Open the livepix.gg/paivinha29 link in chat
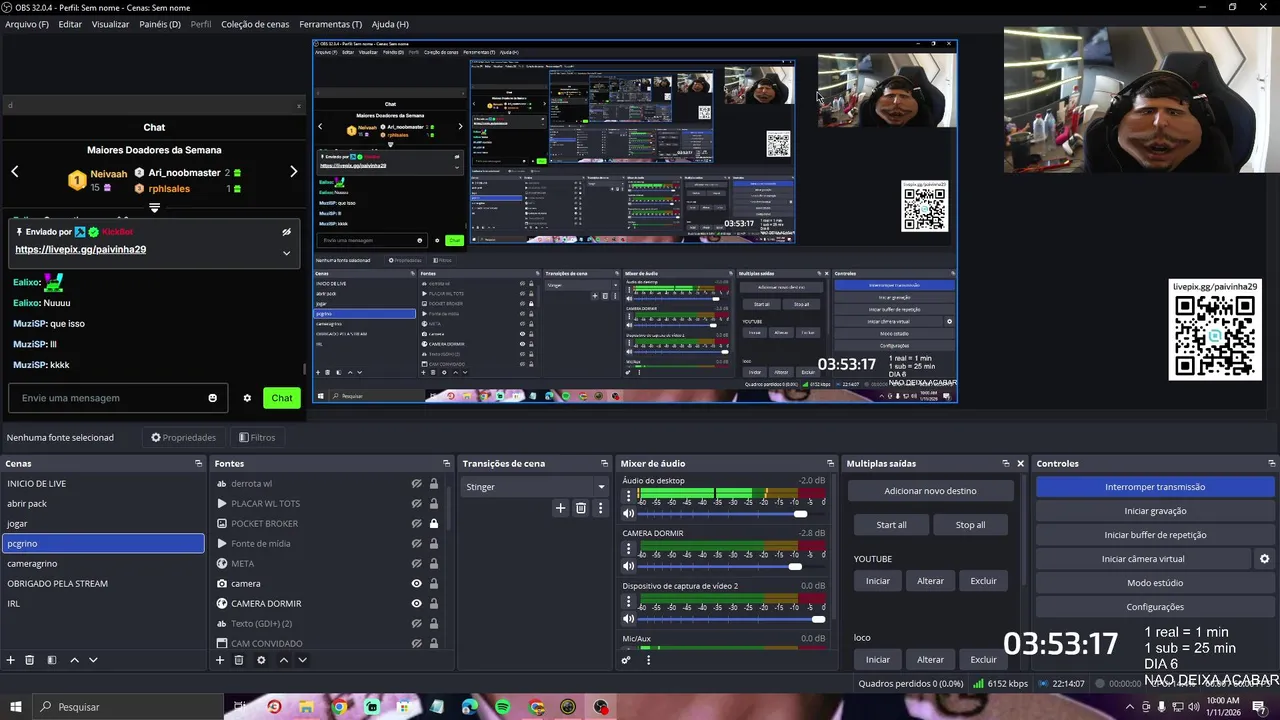The height and width of the screenshot is (720, 1280). coord(81,249)
